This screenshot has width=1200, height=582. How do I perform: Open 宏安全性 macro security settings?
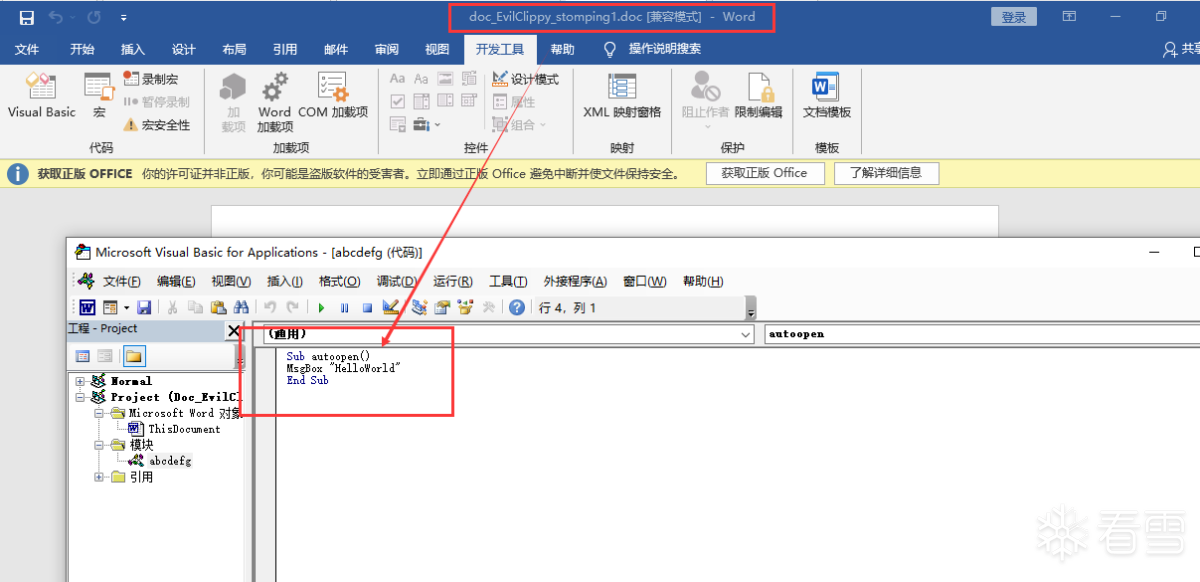(x=156, y=125)
